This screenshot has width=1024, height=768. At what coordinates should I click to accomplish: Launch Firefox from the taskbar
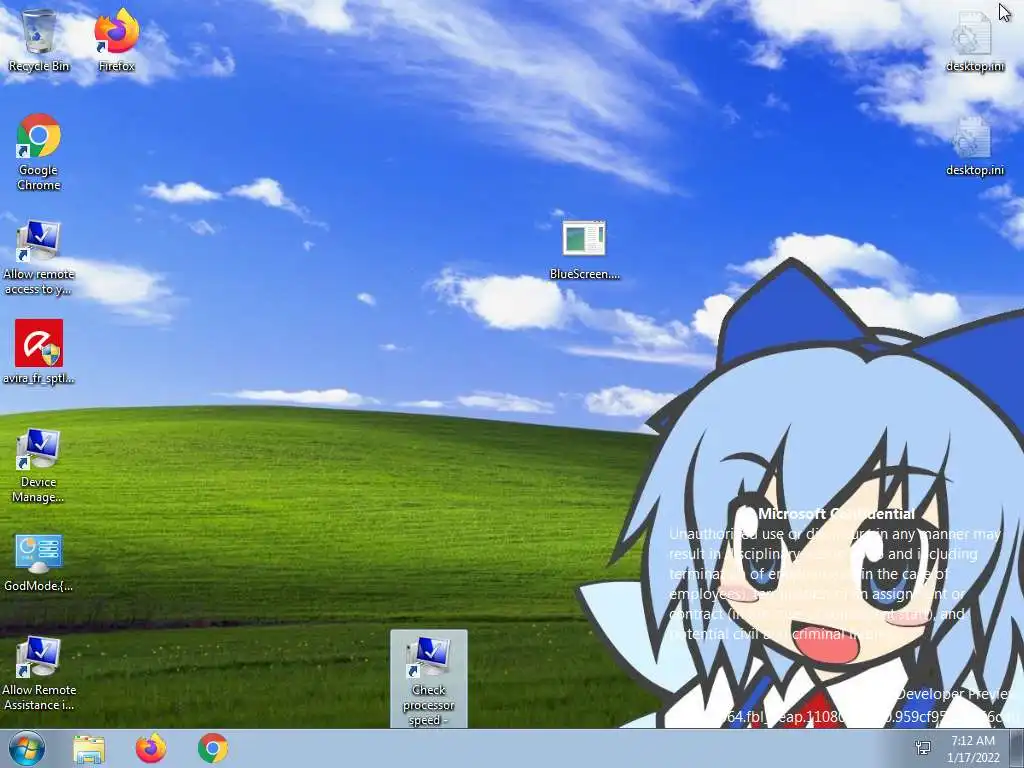(x=151, y=748)
